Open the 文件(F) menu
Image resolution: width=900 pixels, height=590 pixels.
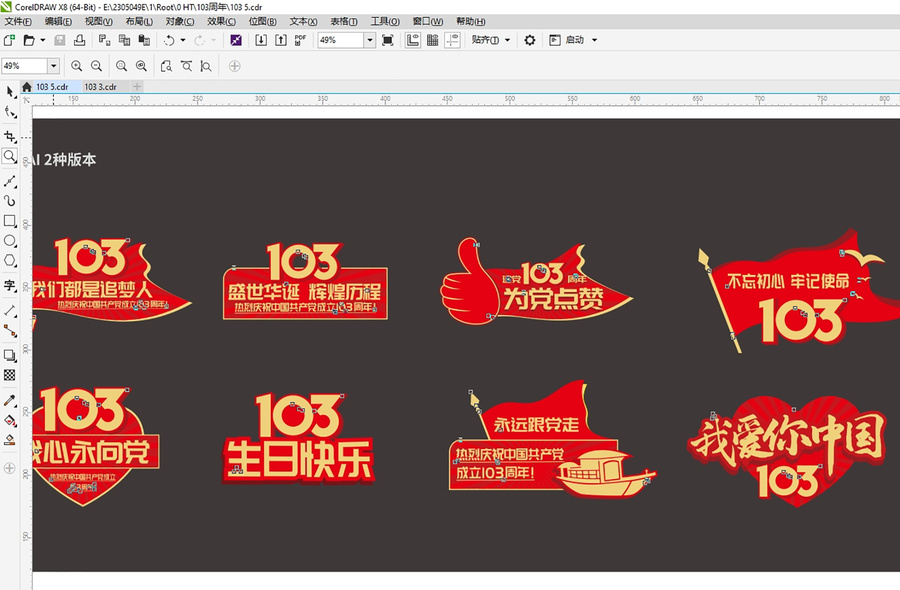coord(18,21)
